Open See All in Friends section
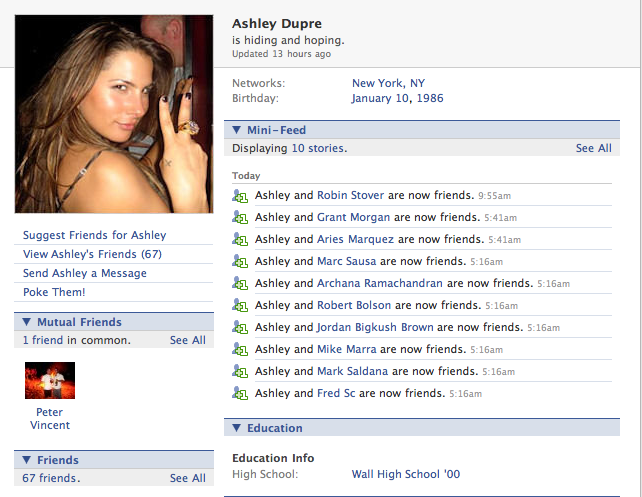This screenshot has width=642, height=497. point(188,478)
